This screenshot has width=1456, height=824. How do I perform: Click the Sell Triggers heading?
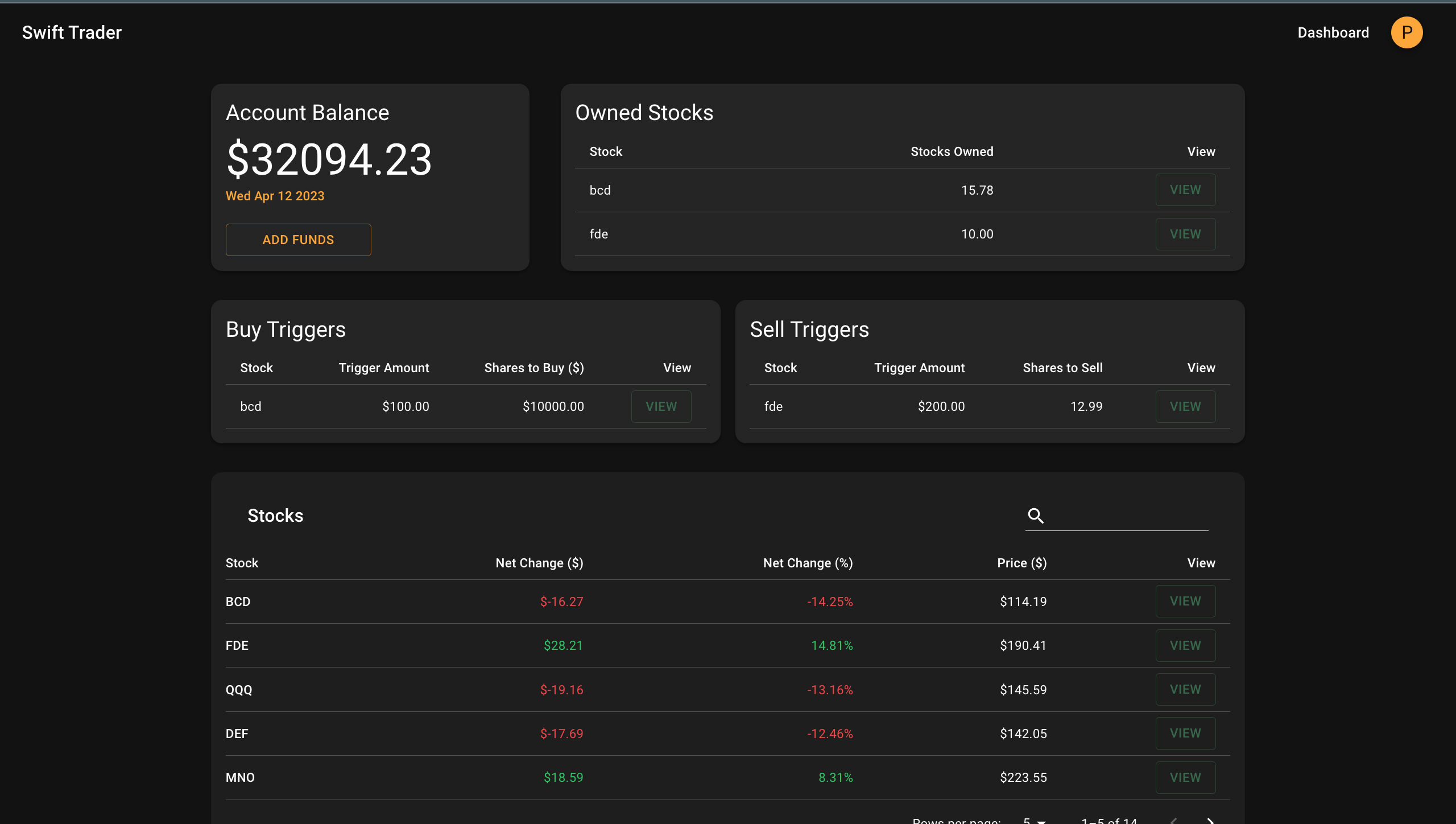pyautogui.click(x=809, y=329)
